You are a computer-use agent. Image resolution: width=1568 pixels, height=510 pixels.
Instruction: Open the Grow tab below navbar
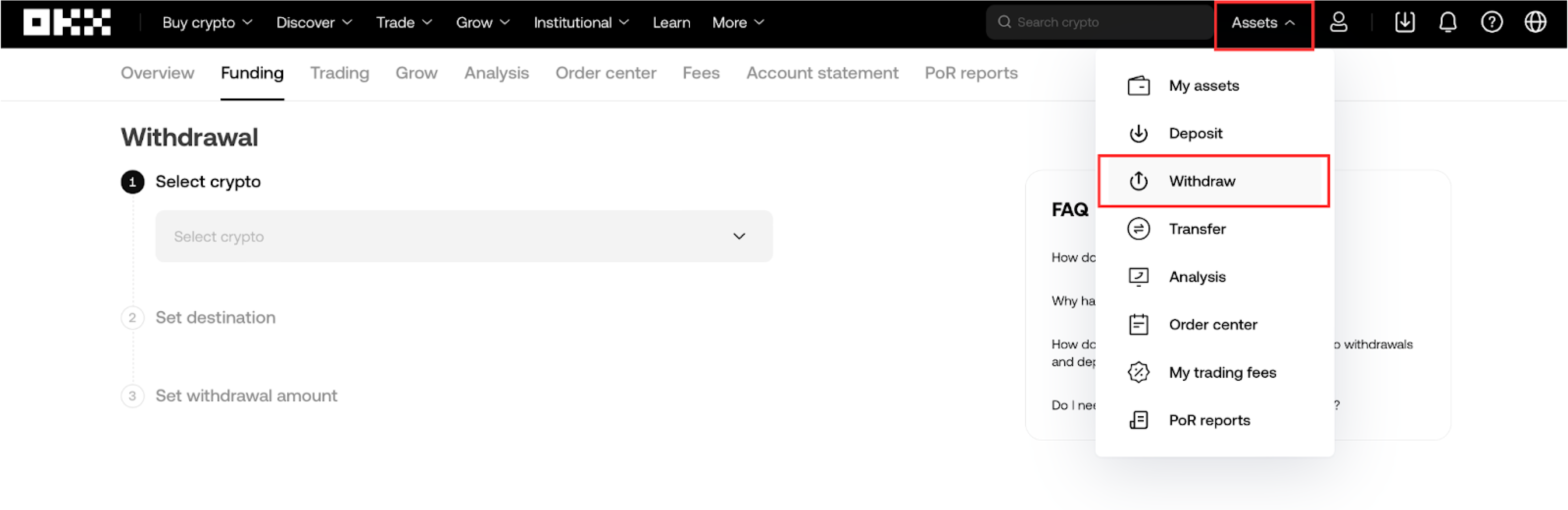coord(416,73)
